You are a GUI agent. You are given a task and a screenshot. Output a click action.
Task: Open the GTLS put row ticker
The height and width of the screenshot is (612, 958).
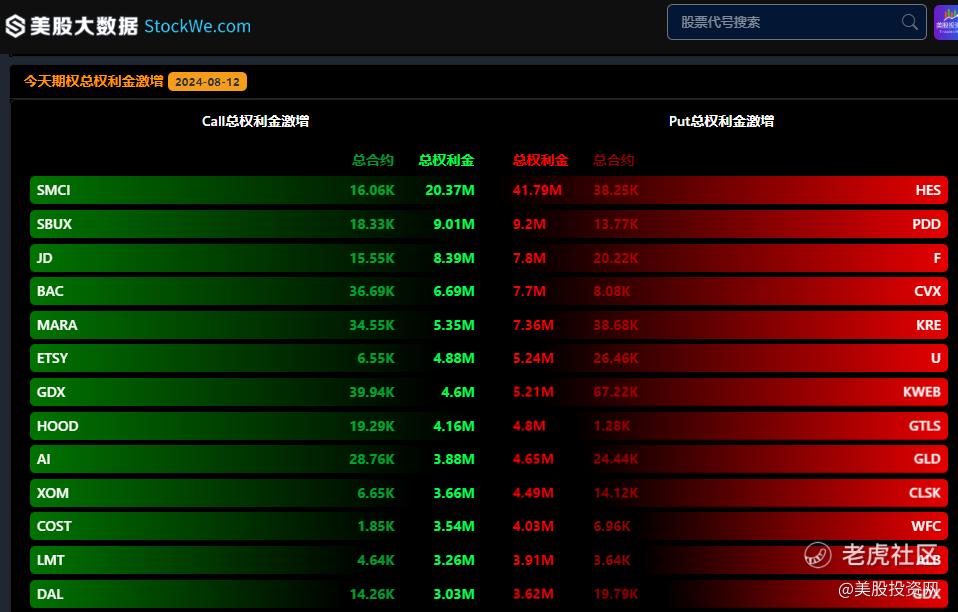[x=924, y=426]
